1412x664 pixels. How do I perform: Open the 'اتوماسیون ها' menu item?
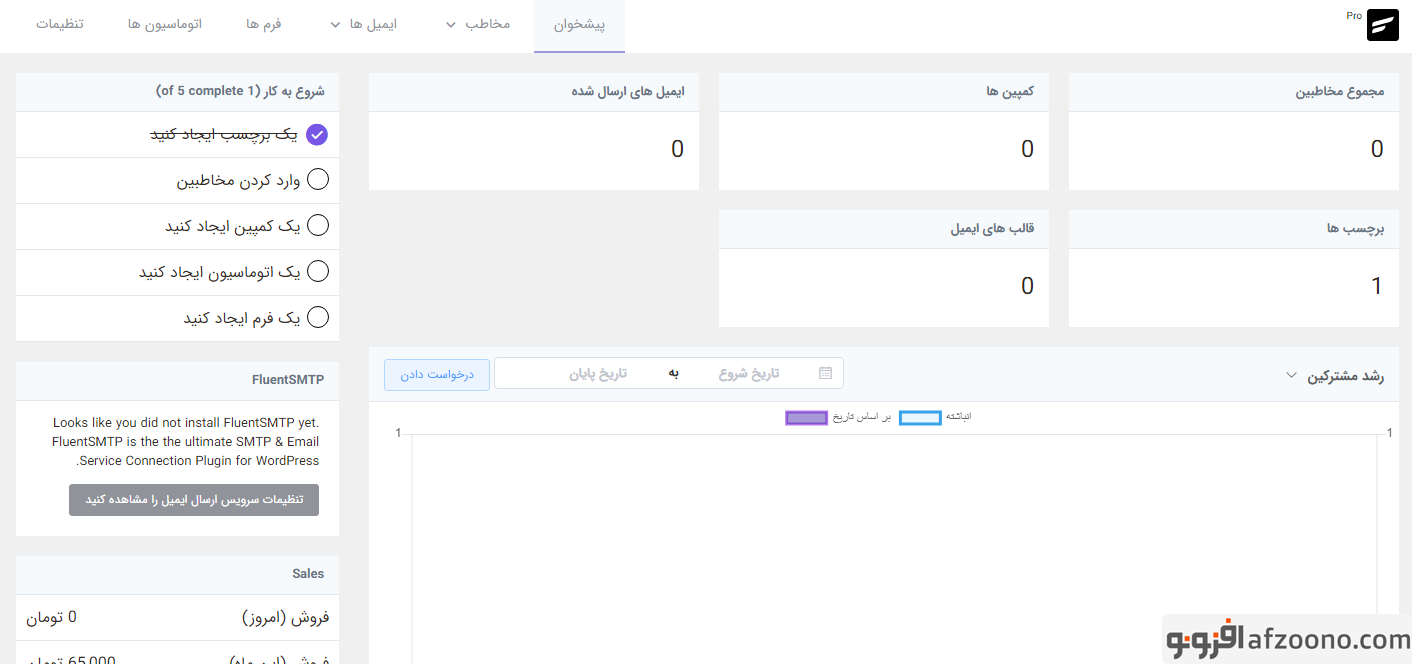[165, 24]
